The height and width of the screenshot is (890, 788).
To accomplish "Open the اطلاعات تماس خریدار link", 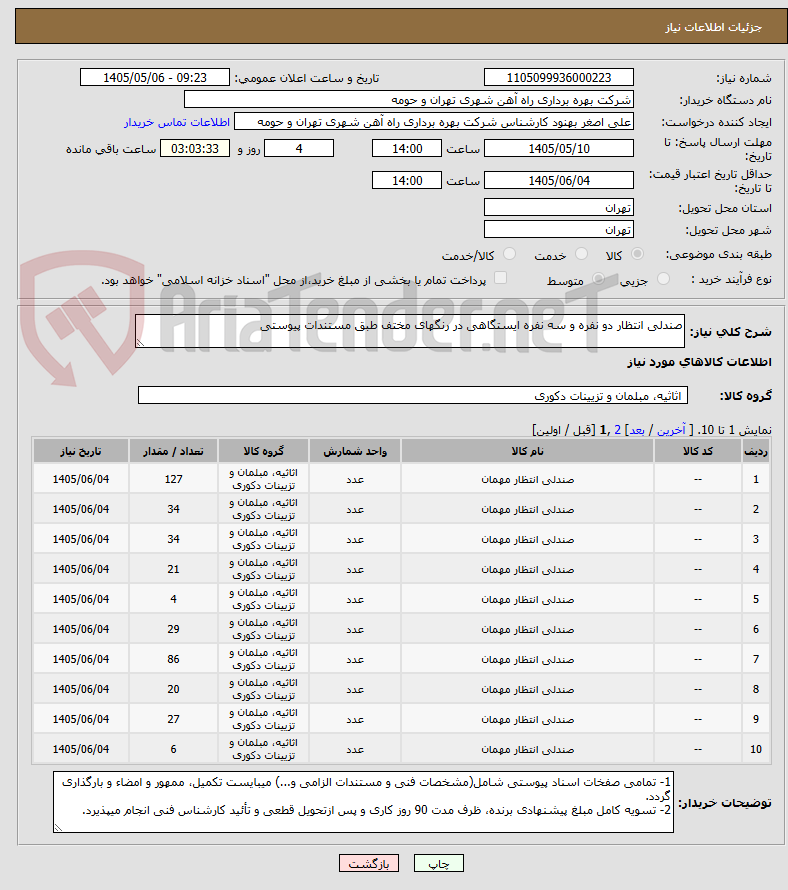I will [177, 123].
